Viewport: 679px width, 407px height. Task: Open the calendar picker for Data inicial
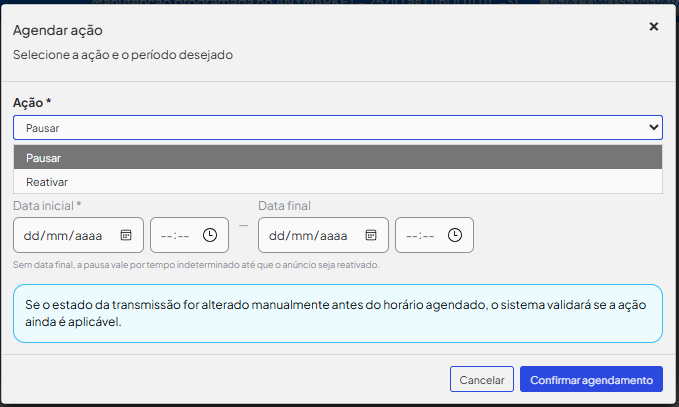click(126, 235)
